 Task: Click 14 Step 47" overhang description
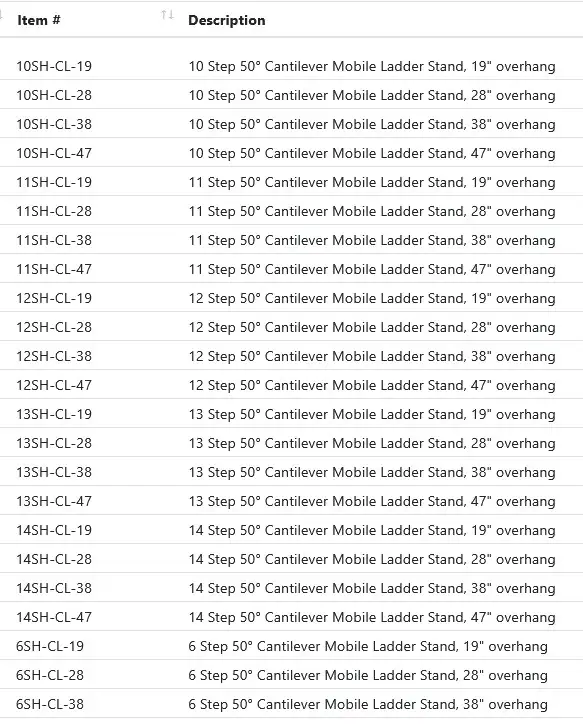tap(372, 617)
